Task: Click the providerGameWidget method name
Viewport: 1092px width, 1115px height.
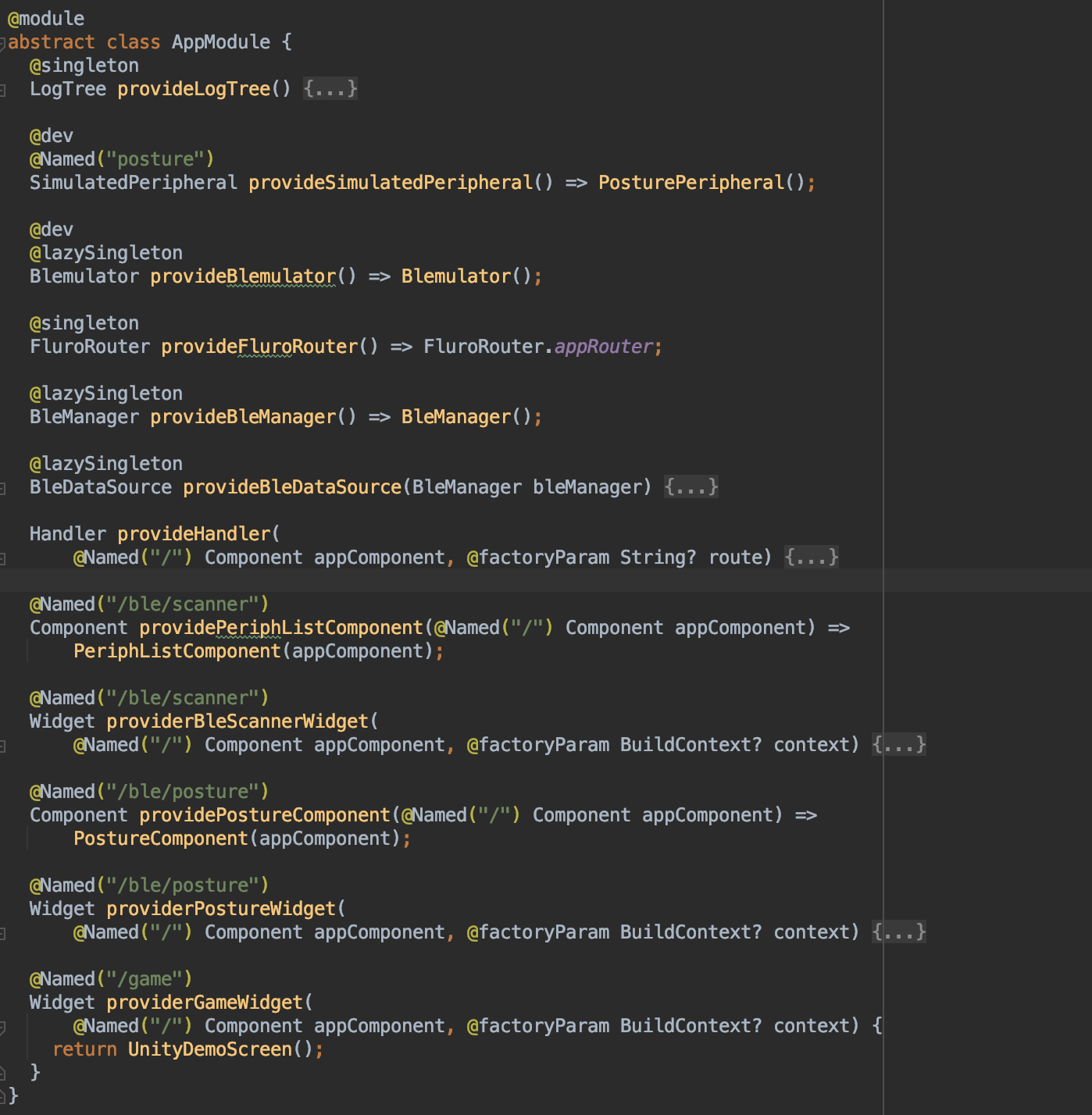Action: tap(205, 1003)
